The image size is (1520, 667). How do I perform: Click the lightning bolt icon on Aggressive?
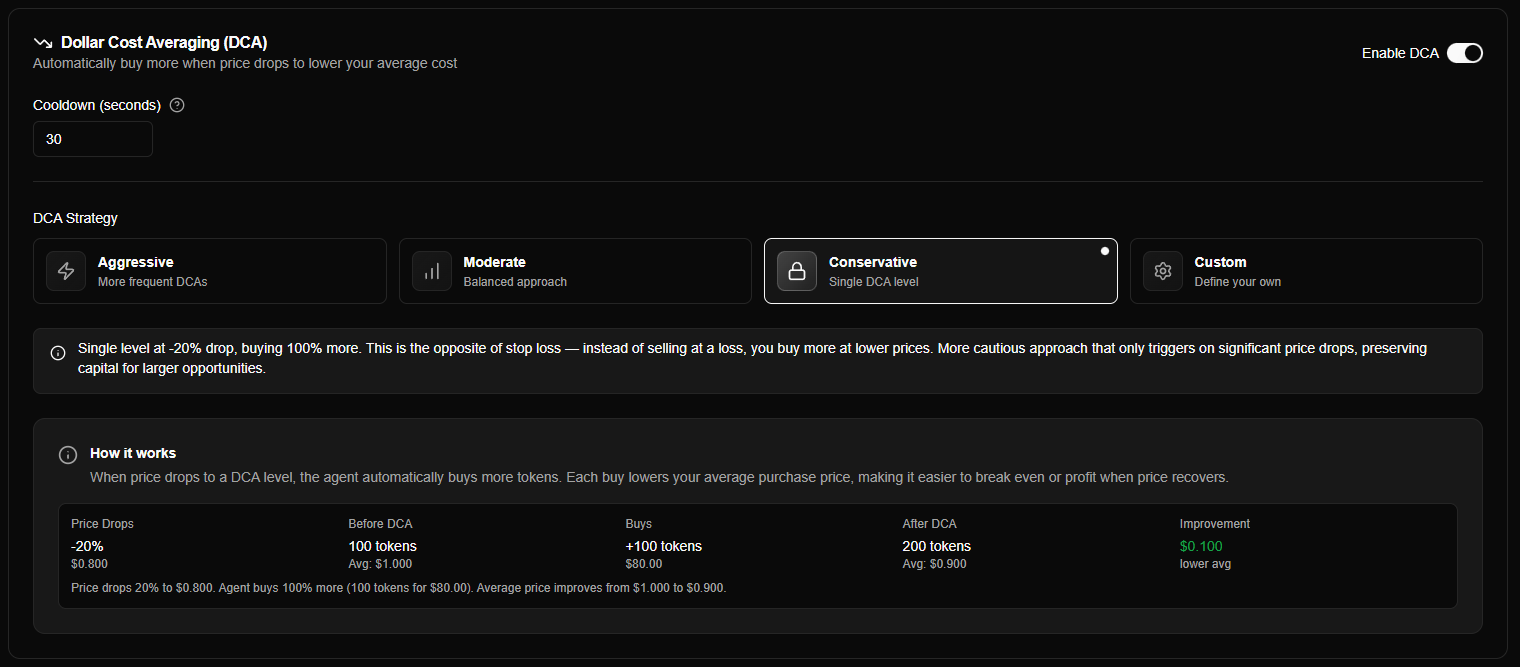66,271
